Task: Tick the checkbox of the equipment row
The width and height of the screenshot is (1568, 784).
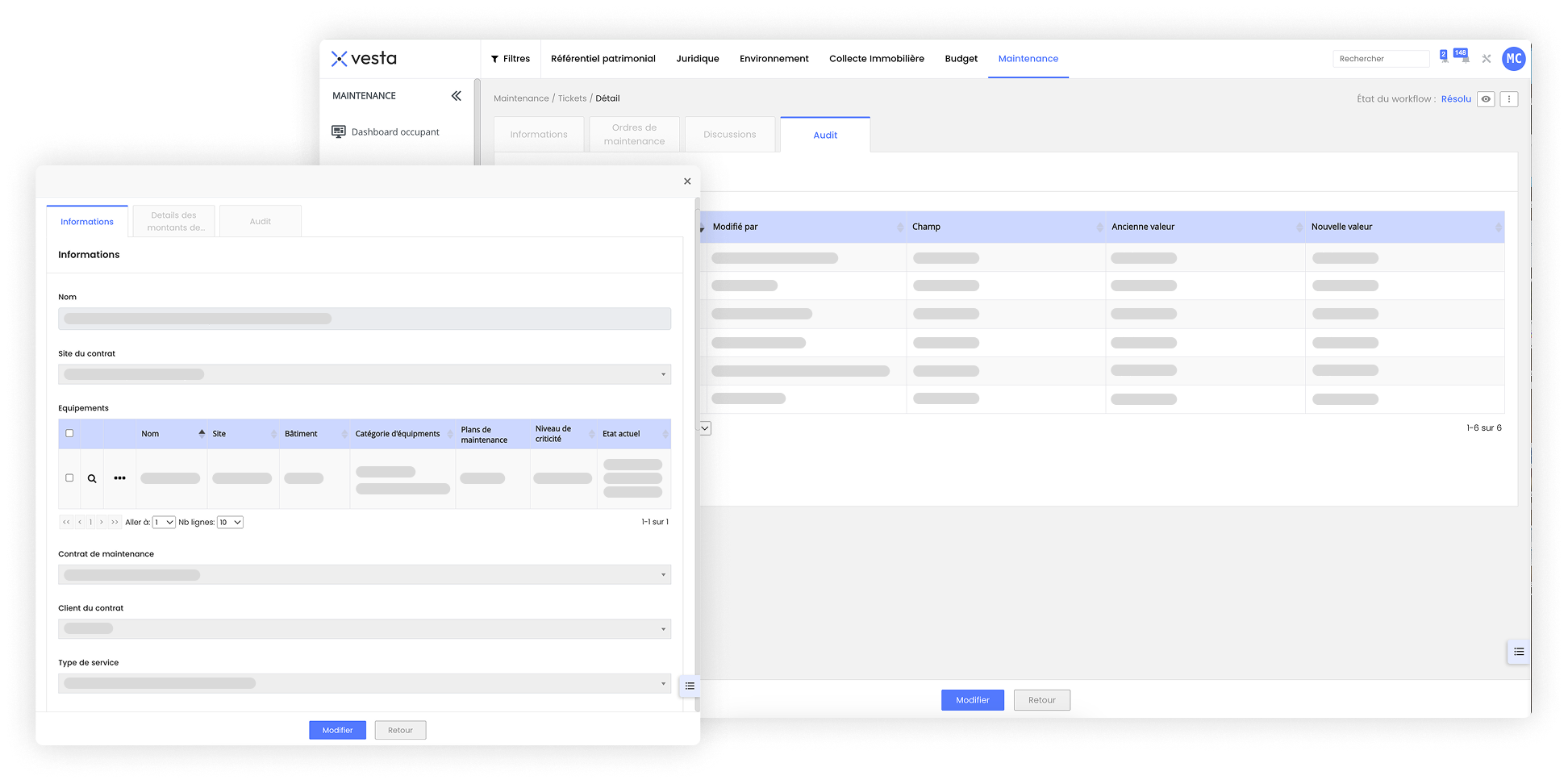Action: [x=69, y=478]
